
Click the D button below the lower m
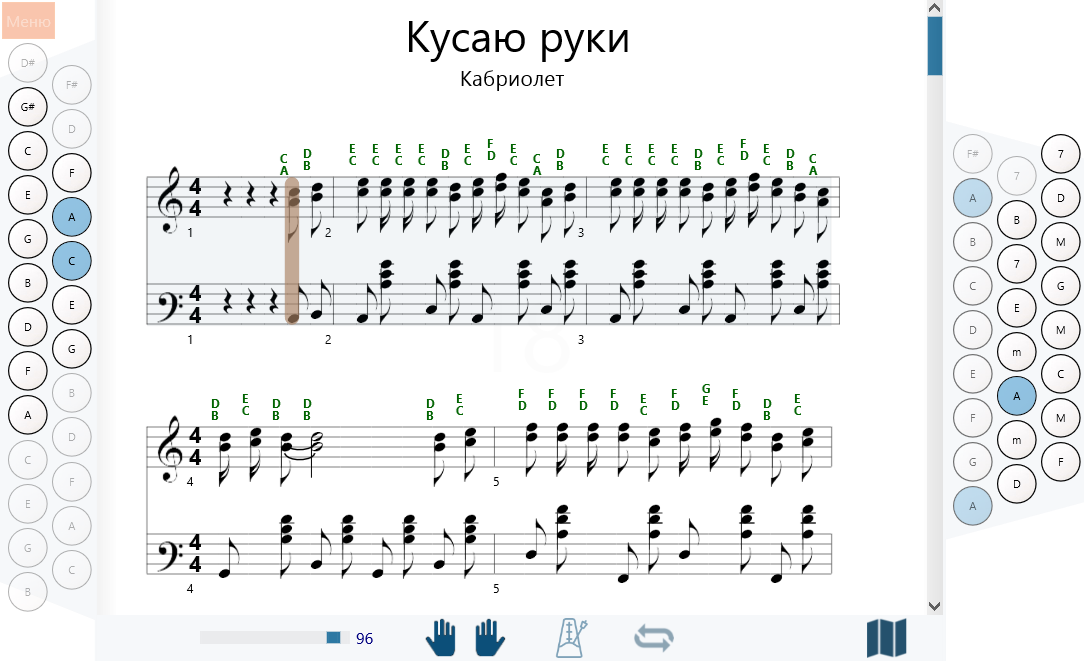(x=1016, y=484)
